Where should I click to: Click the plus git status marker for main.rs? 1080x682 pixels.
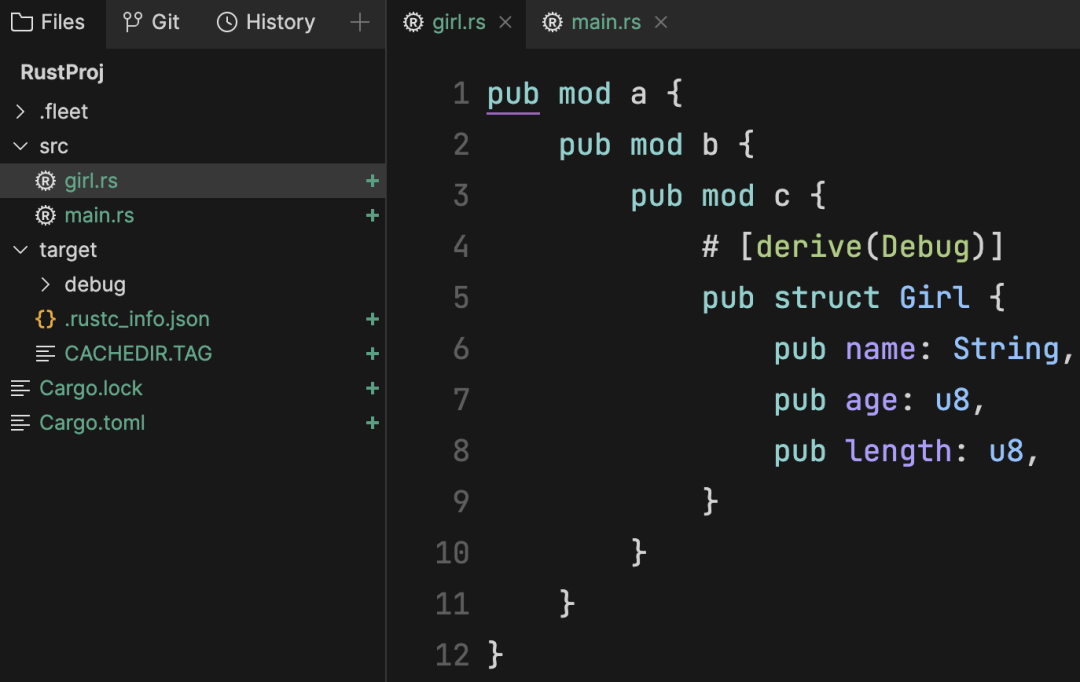tap(373, 216)
